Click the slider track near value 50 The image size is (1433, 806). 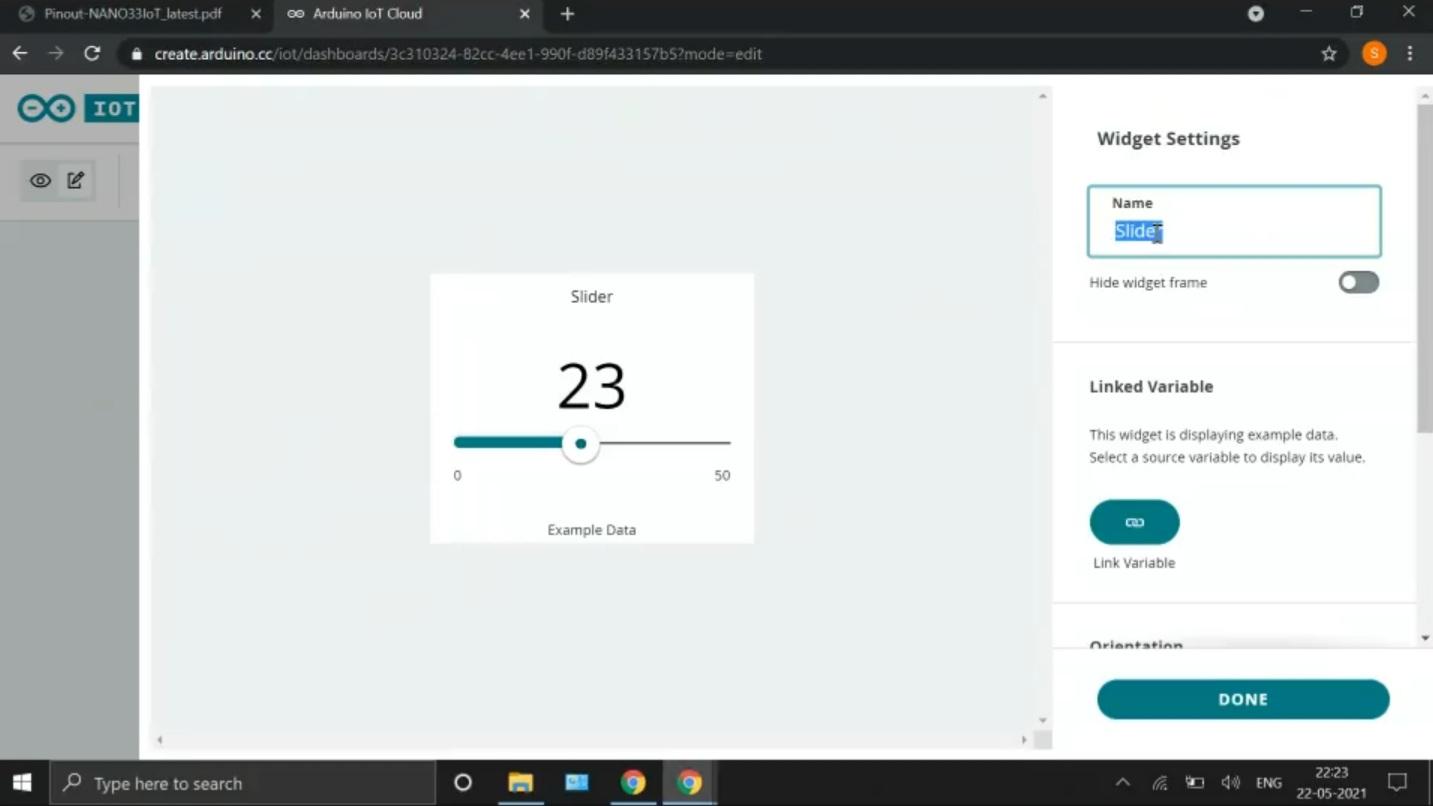click(722, 442)
